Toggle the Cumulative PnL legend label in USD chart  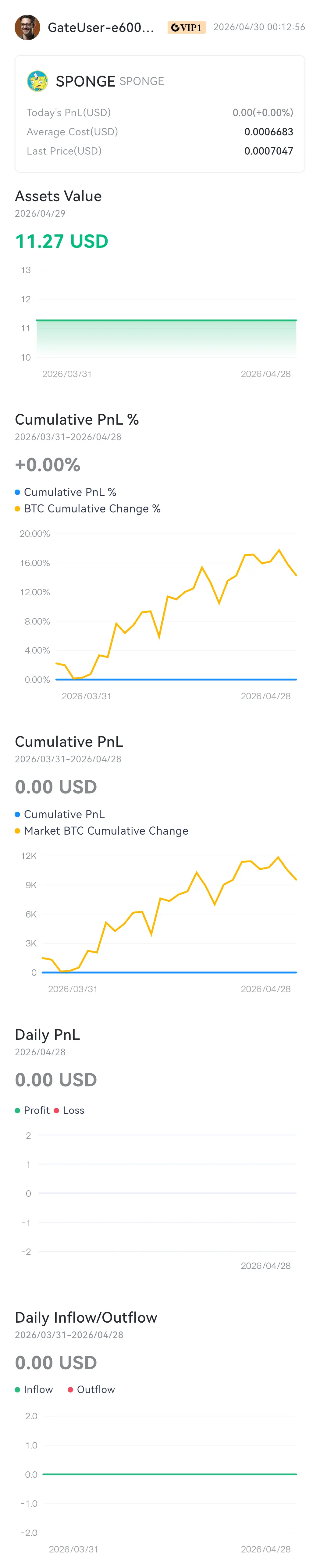[x=64, y=814]
